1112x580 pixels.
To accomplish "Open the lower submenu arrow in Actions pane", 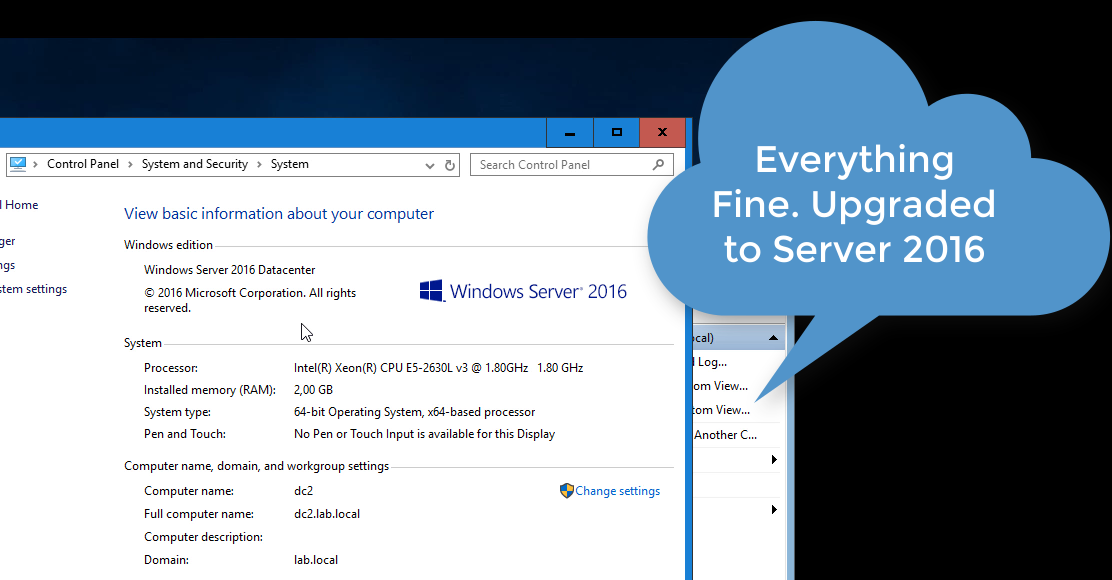I will point(774,509).
